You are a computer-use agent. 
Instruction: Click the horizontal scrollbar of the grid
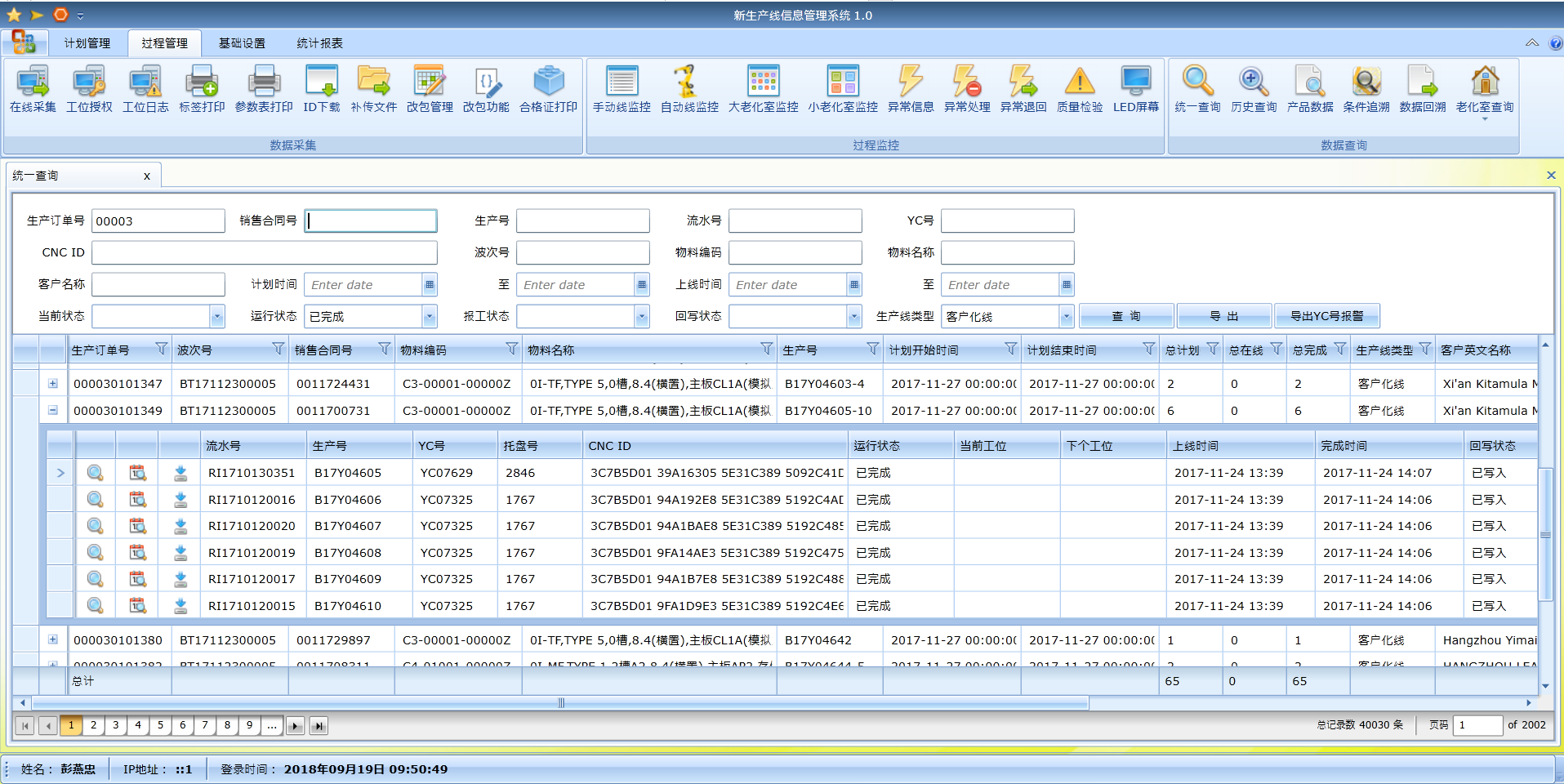[x=560, y=703]
